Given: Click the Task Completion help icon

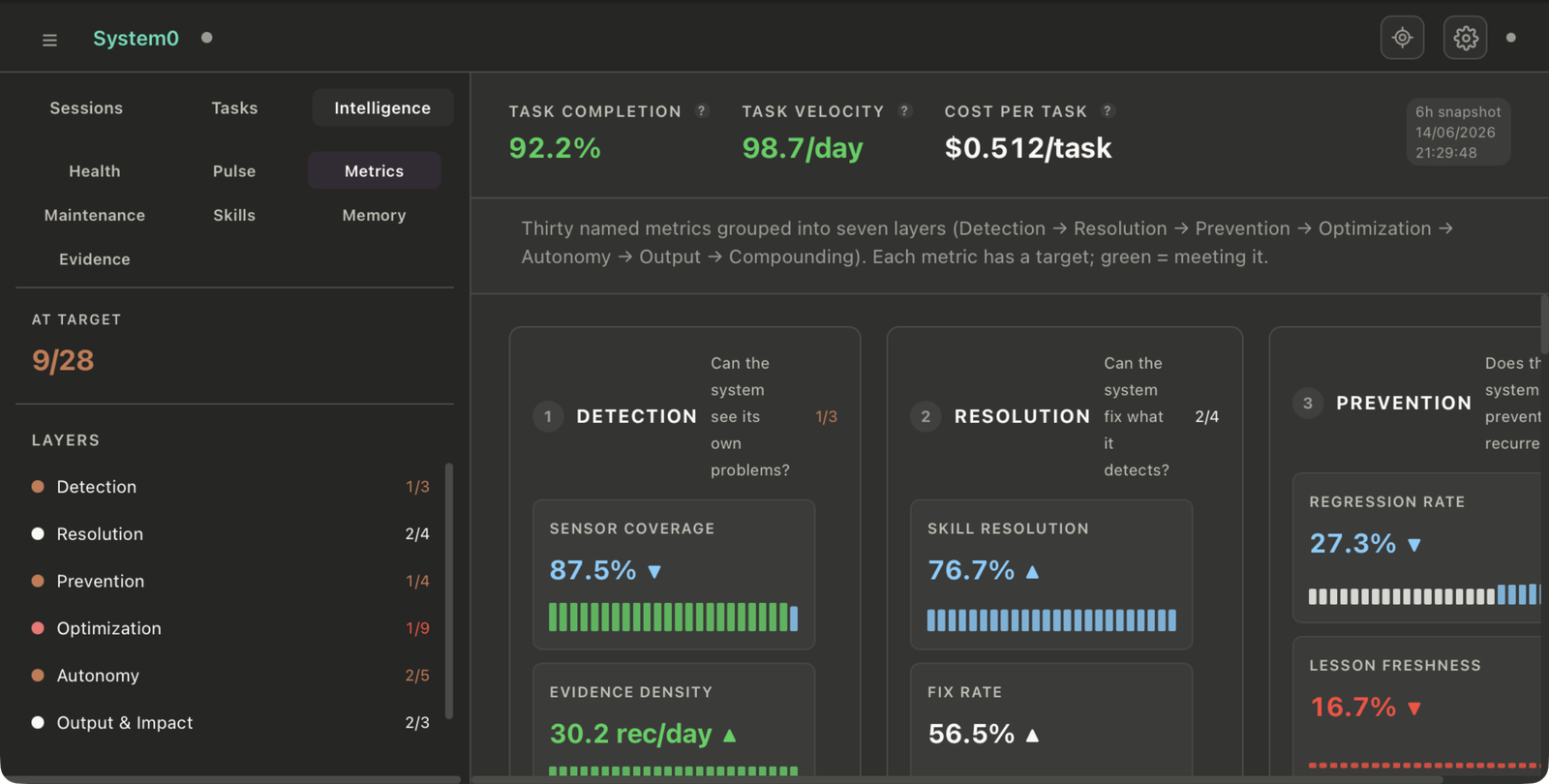Looking at the screenshot, I should [702, 111].
